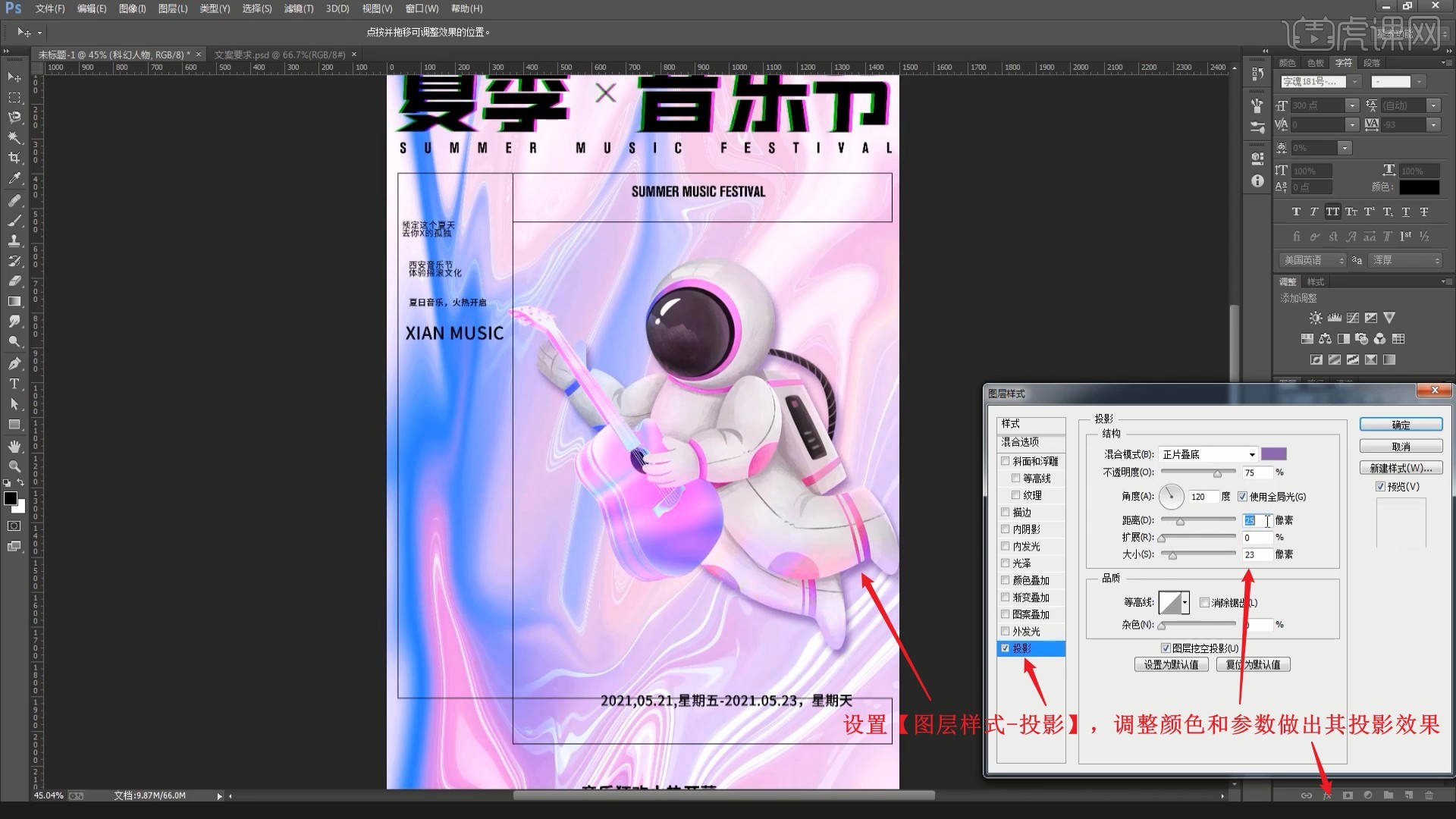Select the Magic Wand tool

(14, 137)
